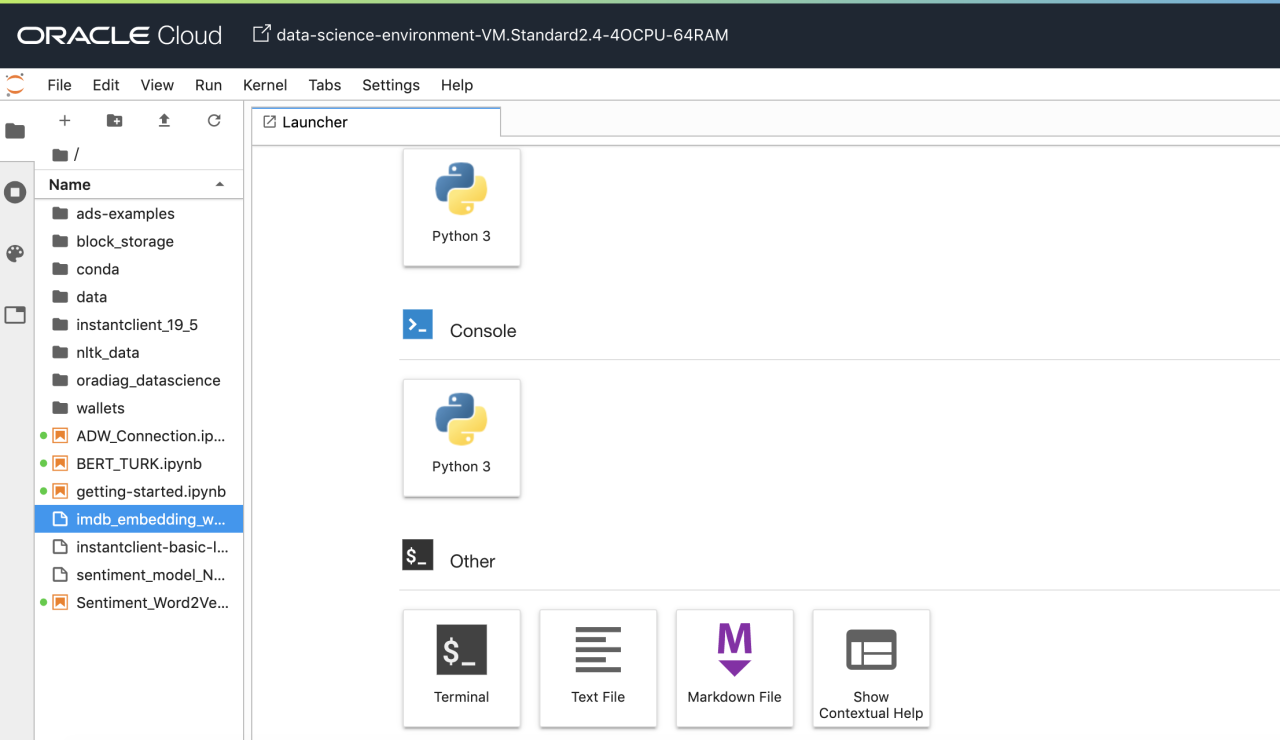Open the Terminal launcher card
The width and height of the screenshot is (1280, 740).
(x=461, y=667)
